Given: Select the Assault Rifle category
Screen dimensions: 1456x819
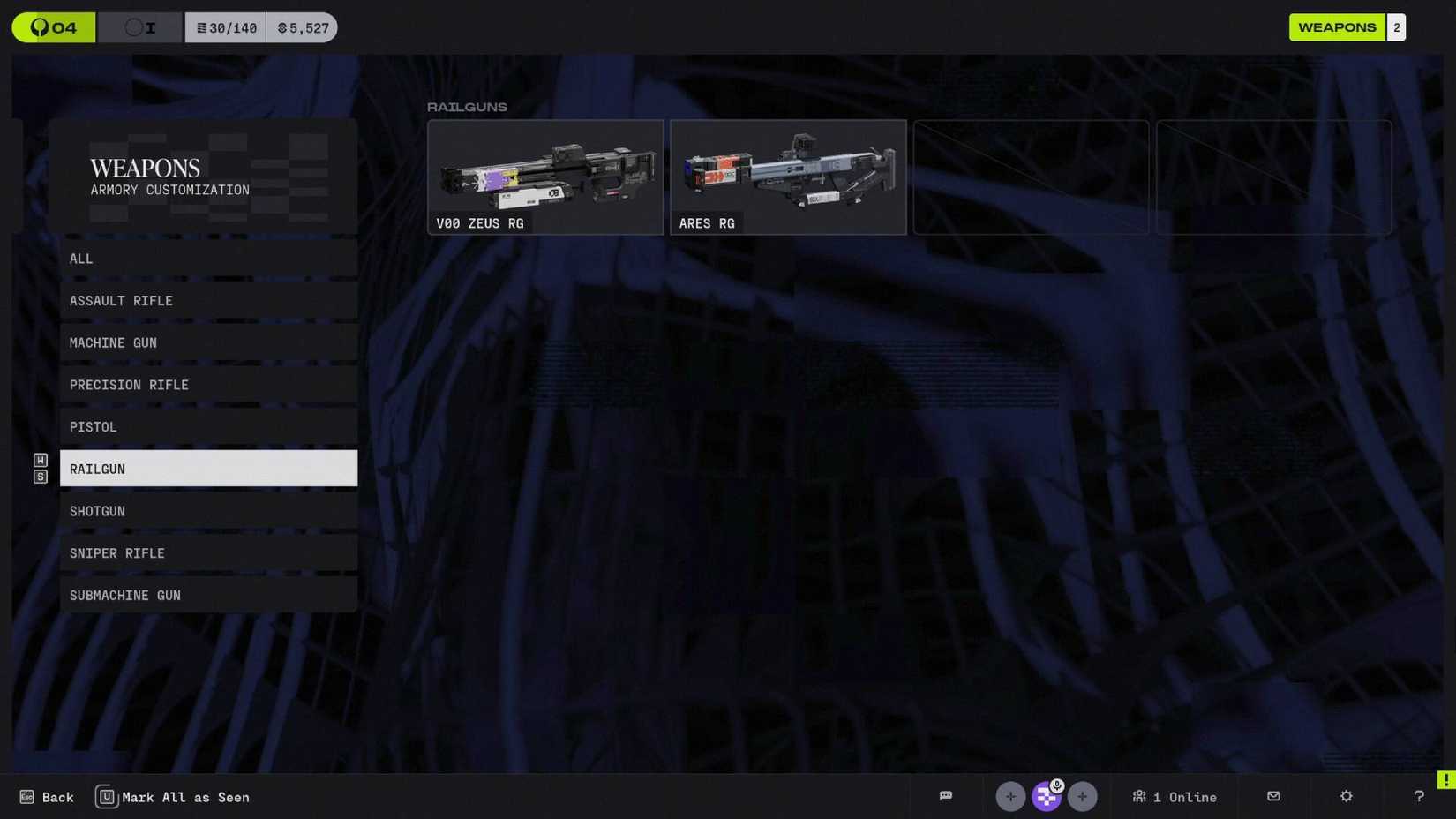Looking at the screenshot, I should pos(208,301).
